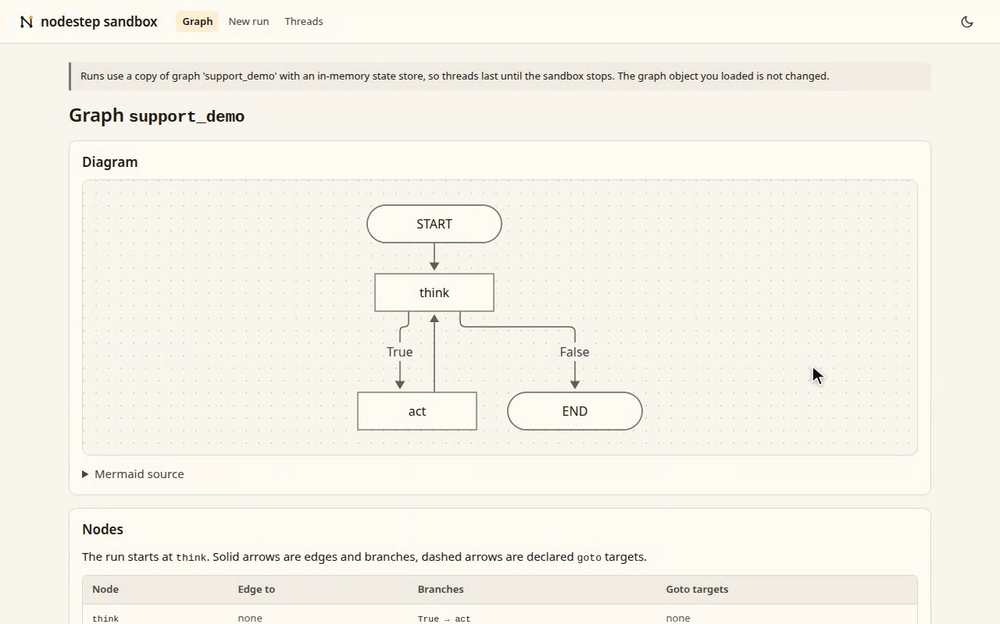
Task: Expand the Mermaid source section
Action: [133, 474]
